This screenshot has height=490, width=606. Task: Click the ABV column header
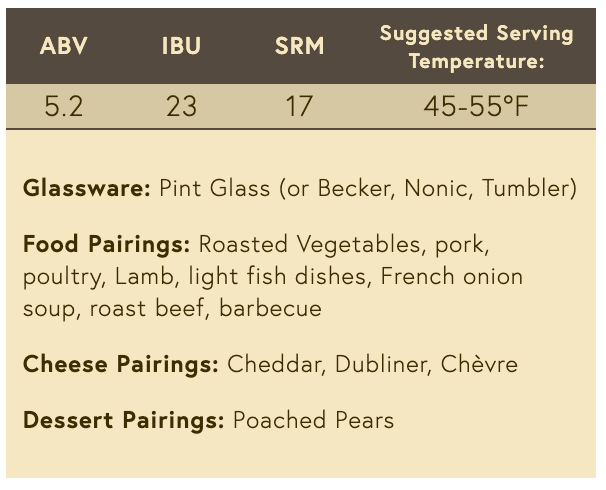click(63, 47)
